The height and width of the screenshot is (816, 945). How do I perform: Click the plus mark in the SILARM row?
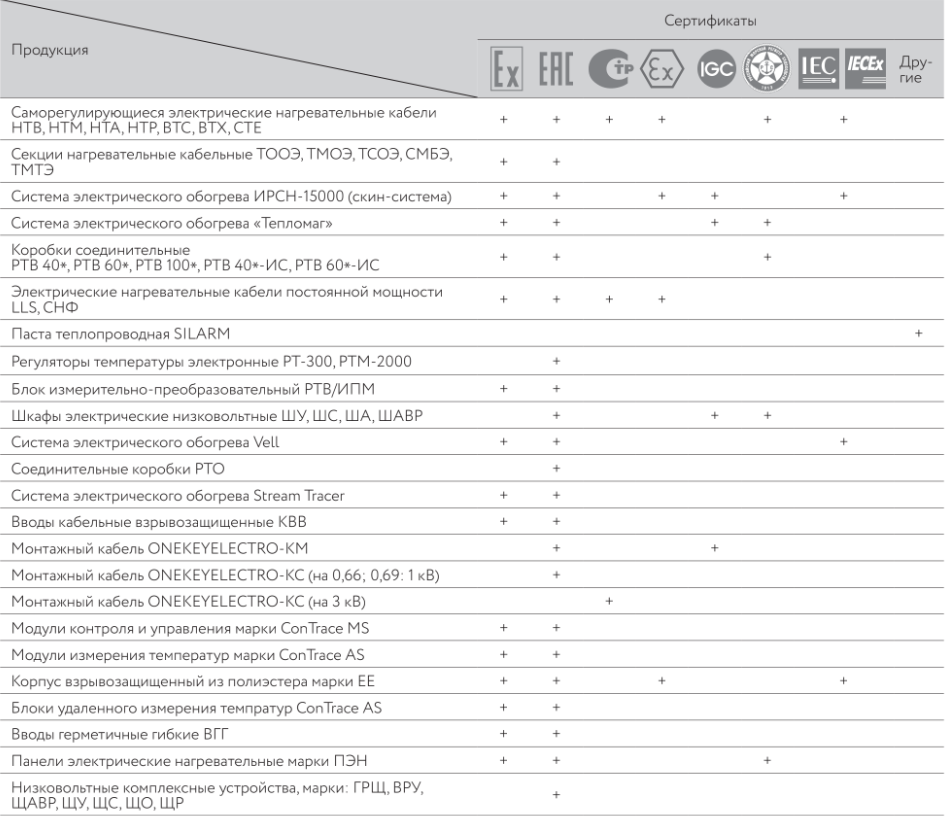pyautogui.click(x=918, y=331)
